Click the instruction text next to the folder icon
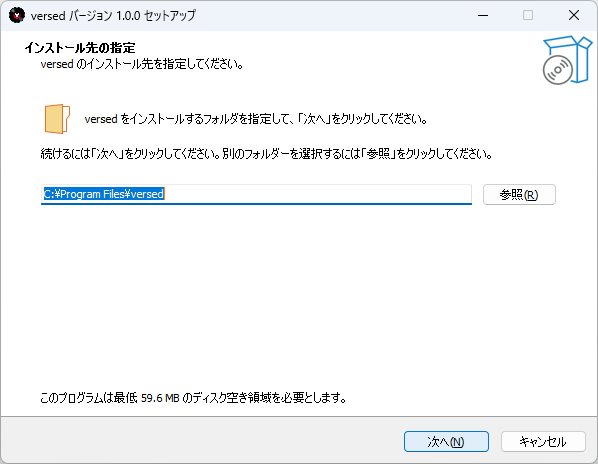This screenshot has height=464, width=598. click(256, 119)
